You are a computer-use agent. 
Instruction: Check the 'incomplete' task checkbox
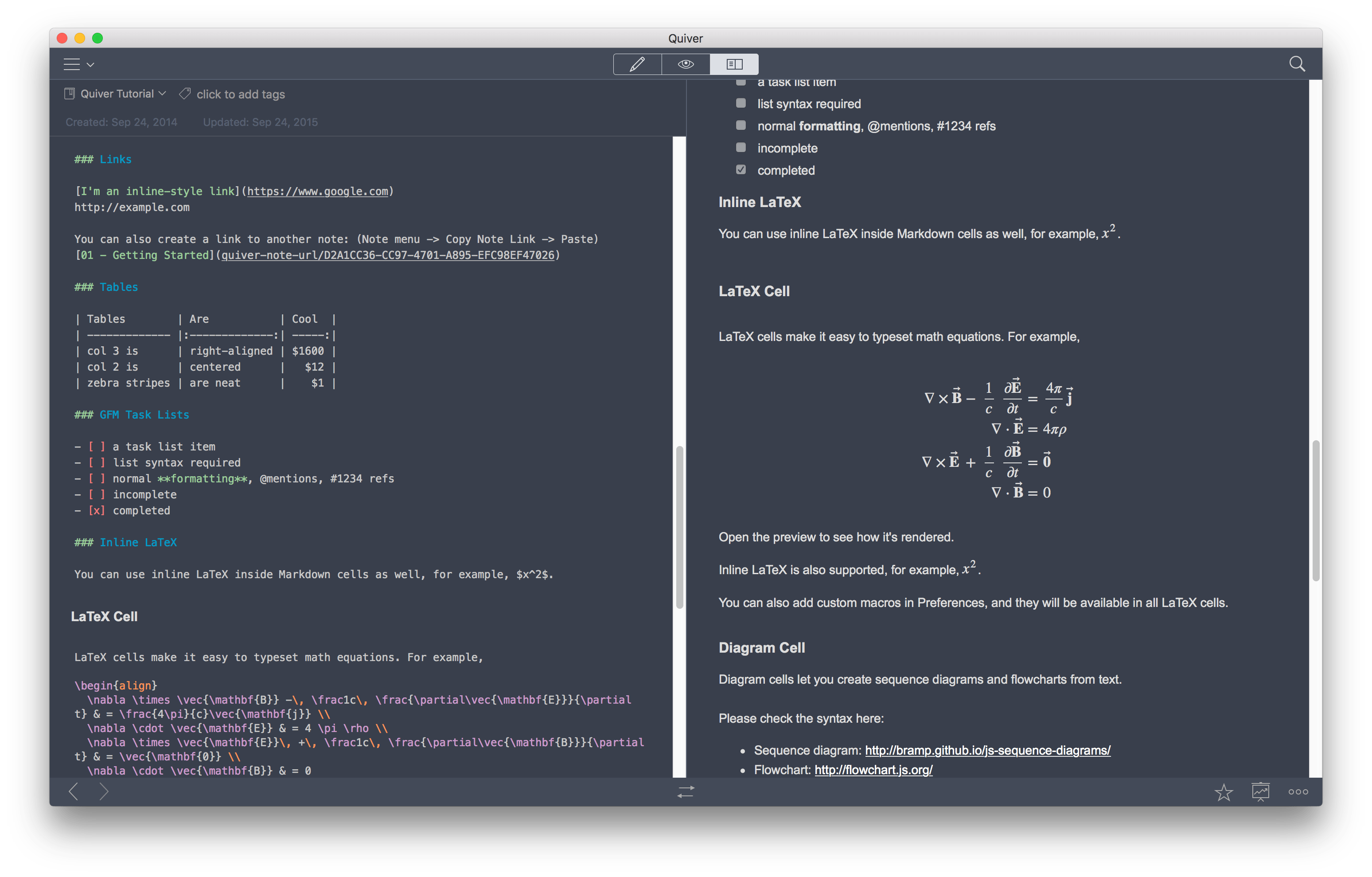(741, 148)
